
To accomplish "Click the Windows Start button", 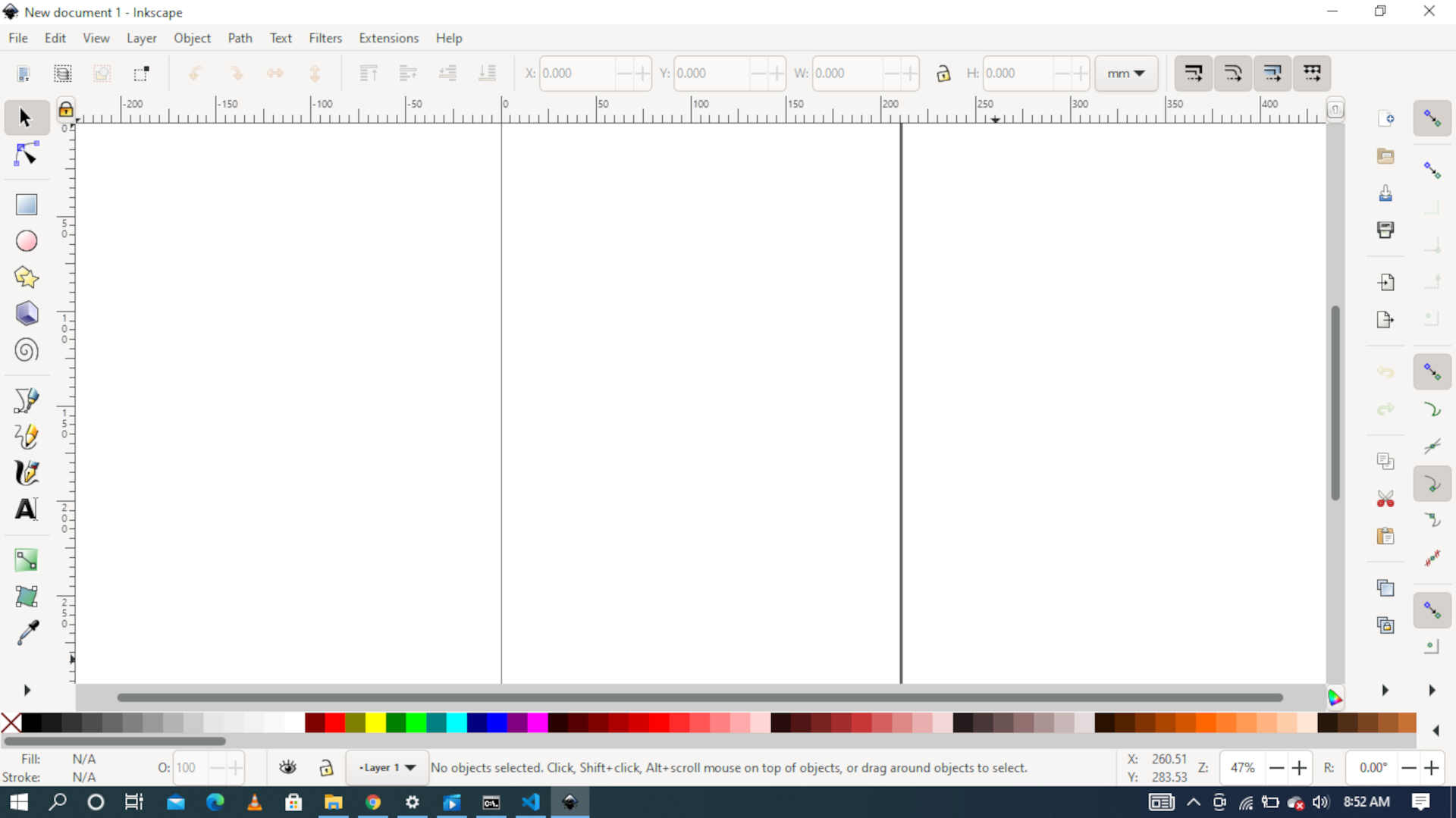I will point(19,801).
